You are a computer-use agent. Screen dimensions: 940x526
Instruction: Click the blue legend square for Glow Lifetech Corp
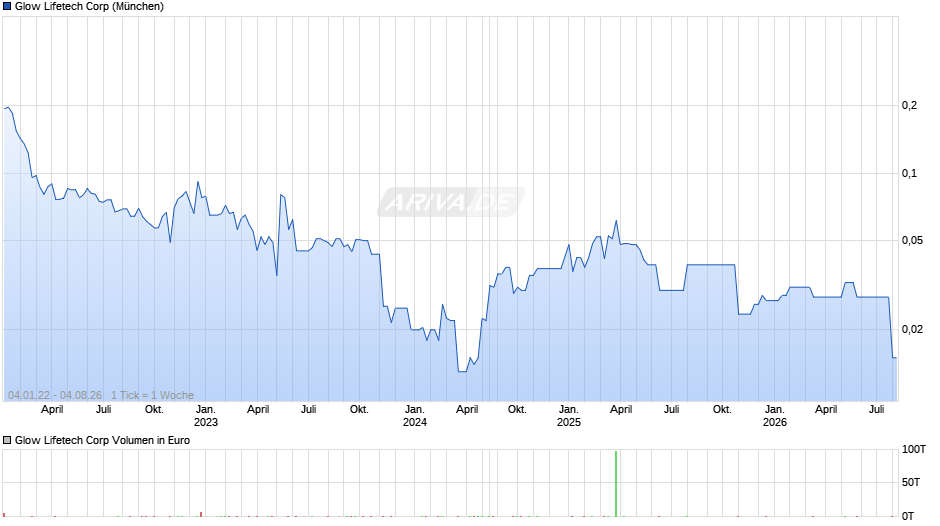[7, 7]
